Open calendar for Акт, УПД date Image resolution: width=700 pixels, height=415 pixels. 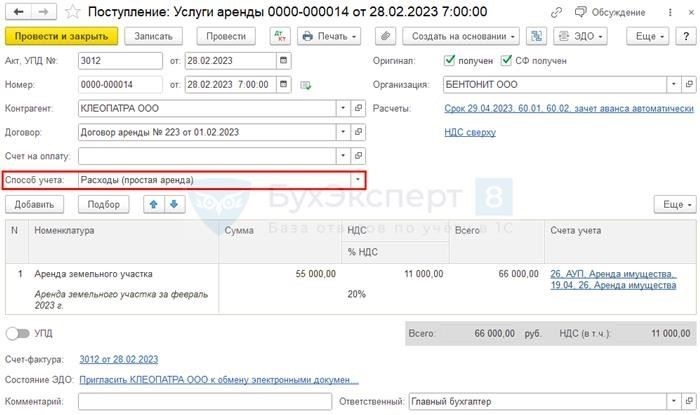pos(283,61)
